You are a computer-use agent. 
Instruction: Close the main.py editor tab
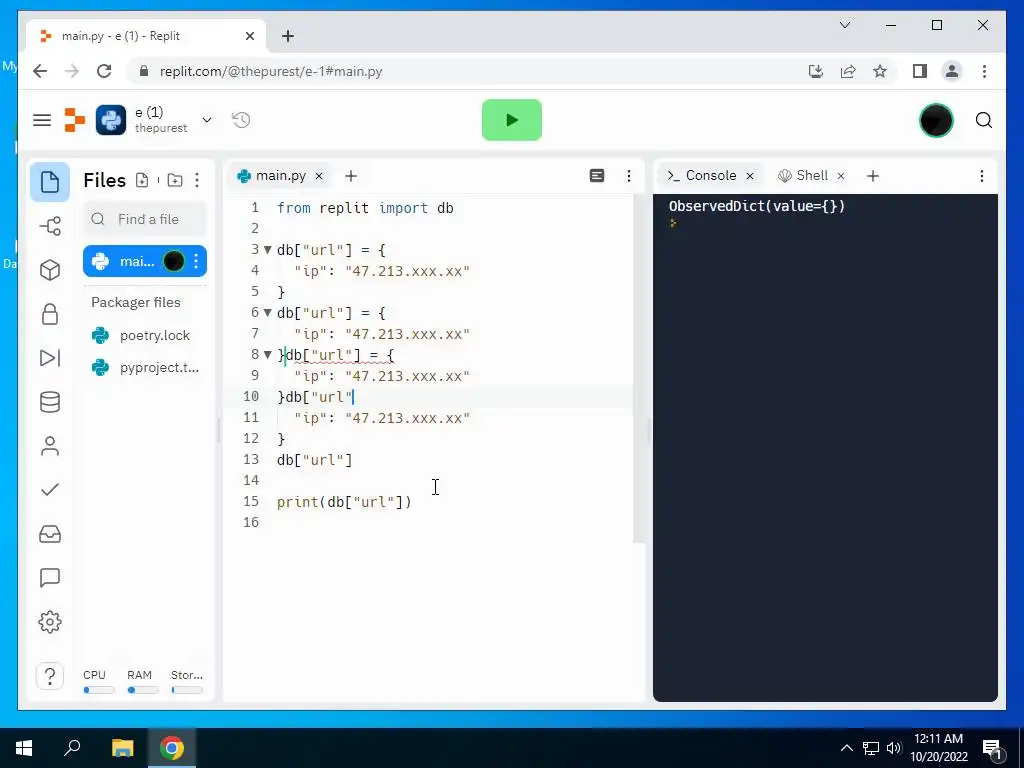tap(319, 176)
